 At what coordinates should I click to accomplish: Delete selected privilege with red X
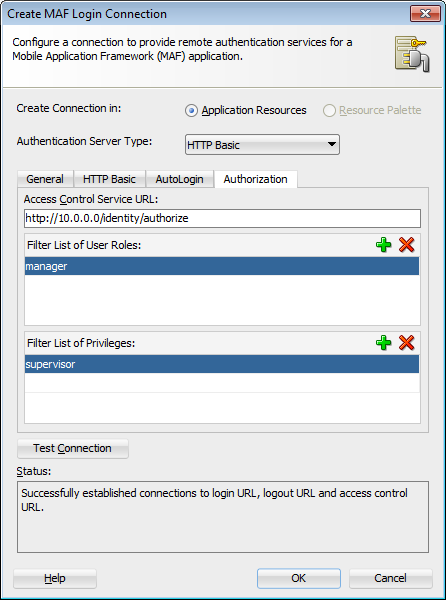(x=406, y=342)
